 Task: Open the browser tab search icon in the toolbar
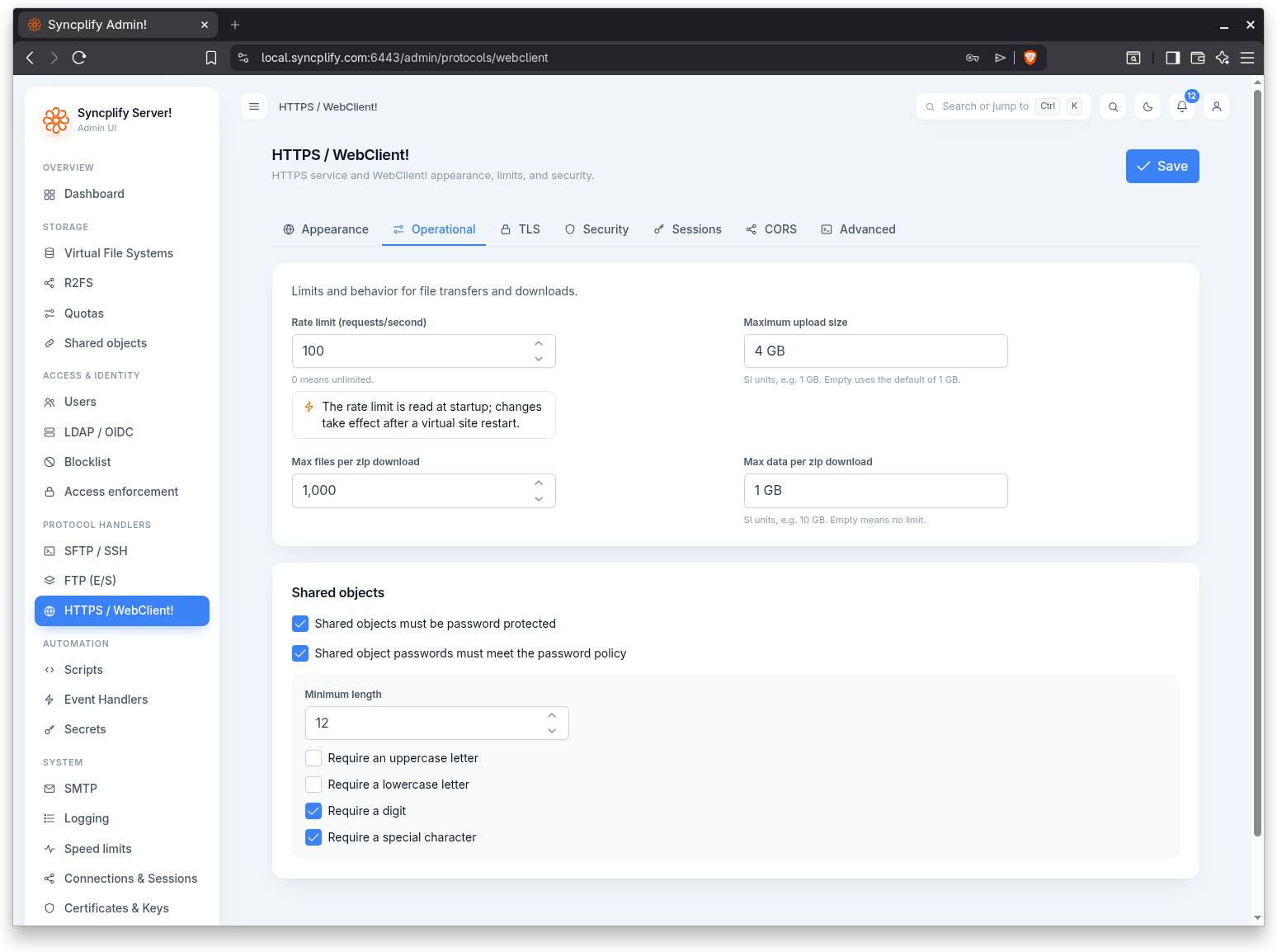[x=1133, y=58]
